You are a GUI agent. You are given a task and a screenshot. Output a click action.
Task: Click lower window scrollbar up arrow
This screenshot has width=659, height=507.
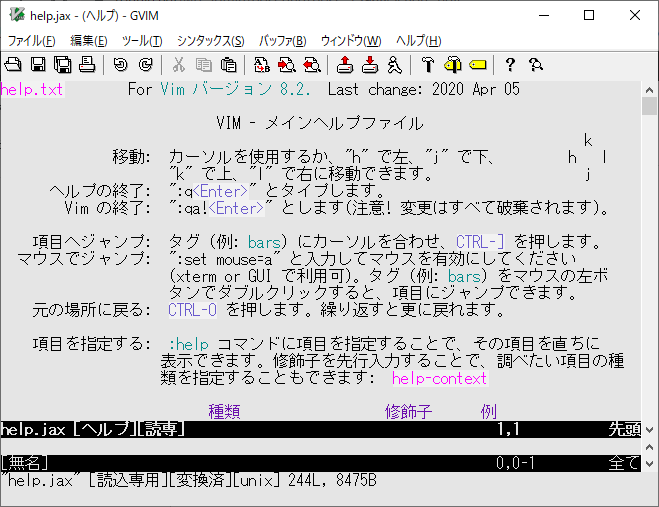pyautogui.click(x=649, y=447)
